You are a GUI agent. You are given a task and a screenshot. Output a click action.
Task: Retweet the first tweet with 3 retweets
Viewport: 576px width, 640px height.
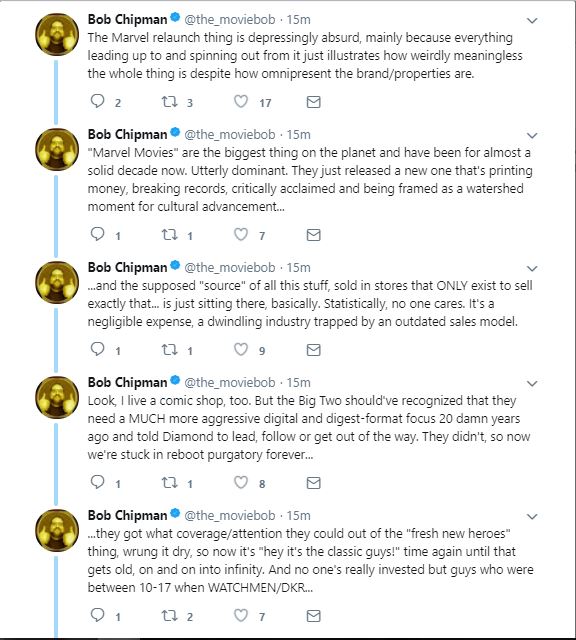coord(169,102)
